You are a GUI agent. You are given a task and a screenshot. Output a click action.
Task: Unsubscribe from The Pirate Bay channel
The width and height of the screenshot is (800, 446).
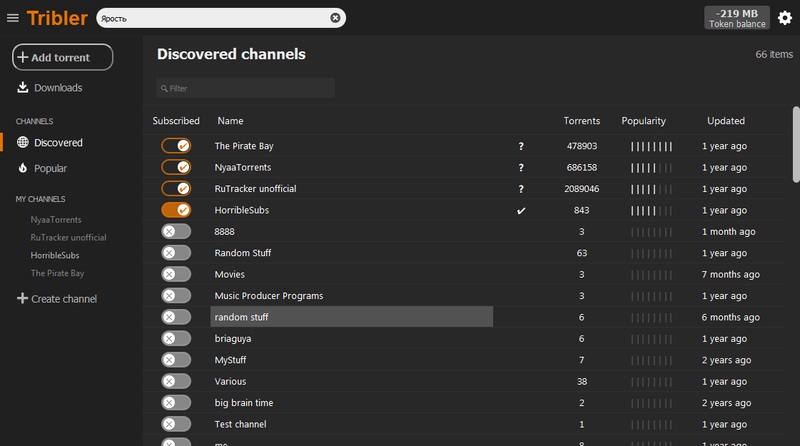[176, 146]
